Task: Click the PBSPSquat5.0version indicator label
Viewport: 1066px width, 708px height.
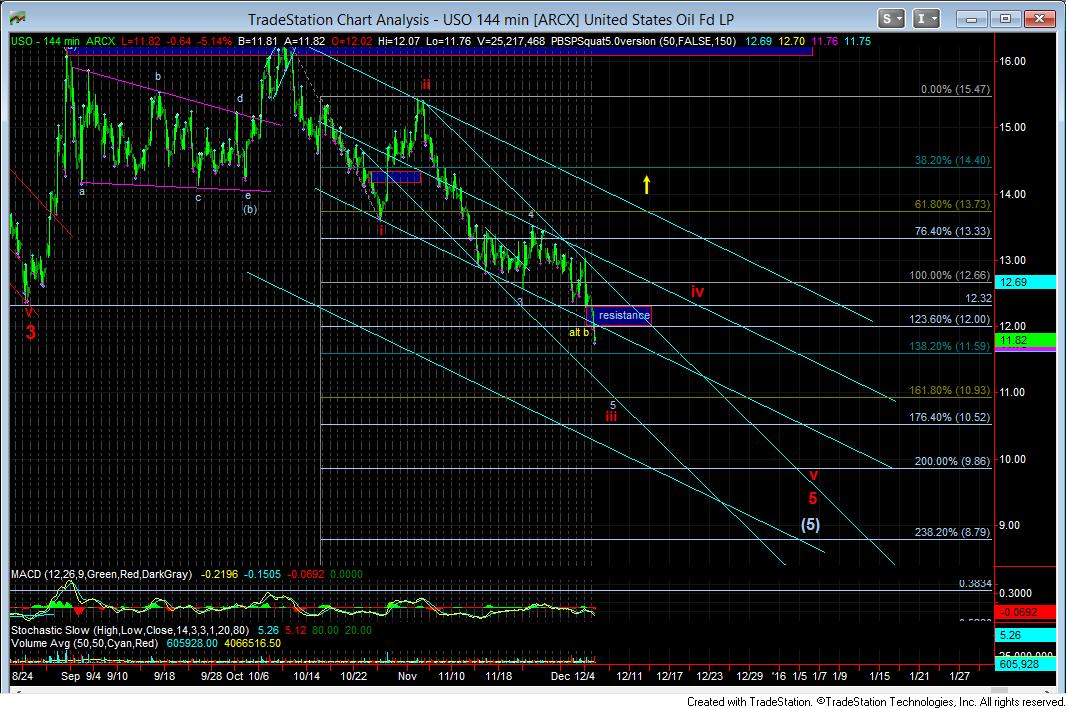Action: (643, 41)
